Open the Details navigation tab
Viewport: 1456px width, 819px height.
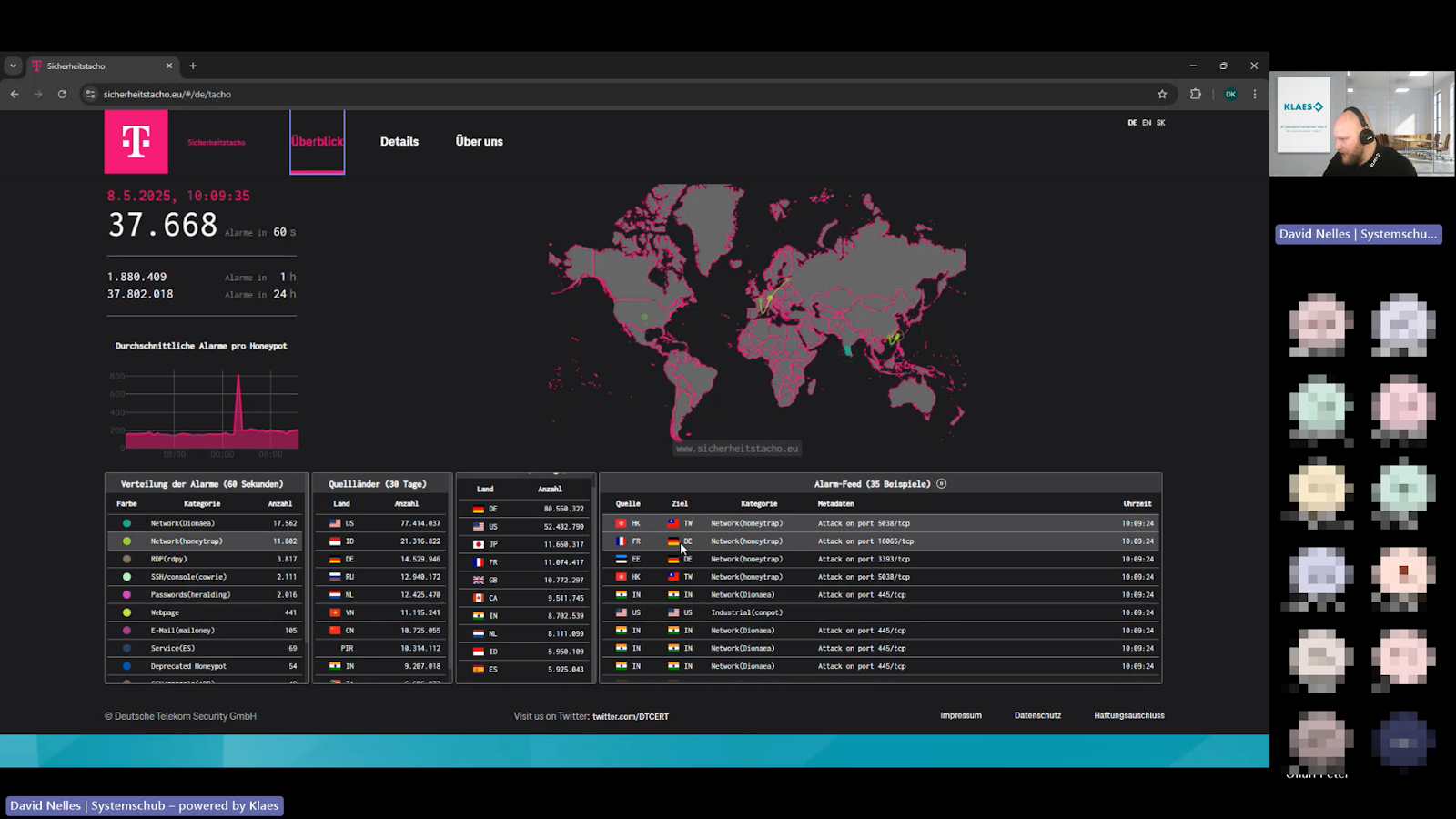tap(399, 142)
